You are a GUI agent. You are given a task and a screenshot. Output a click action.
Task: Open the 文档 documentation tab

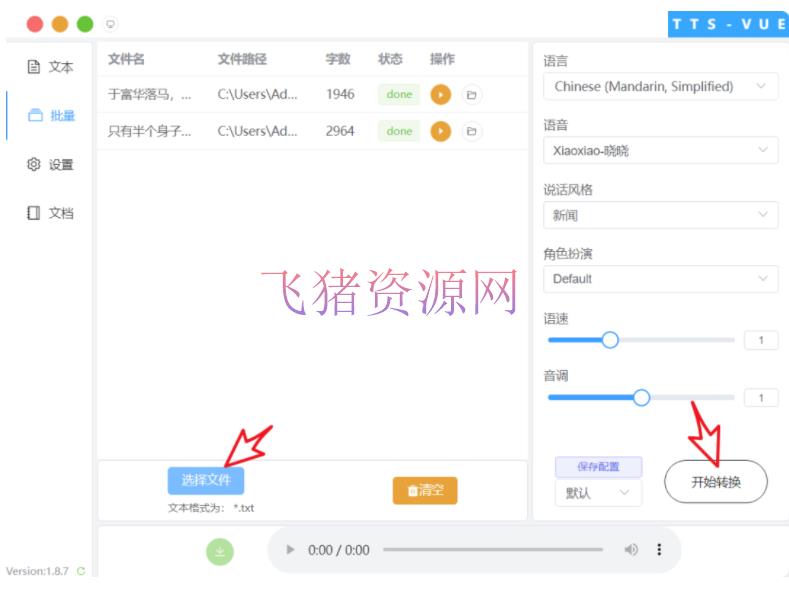(50, 213)
